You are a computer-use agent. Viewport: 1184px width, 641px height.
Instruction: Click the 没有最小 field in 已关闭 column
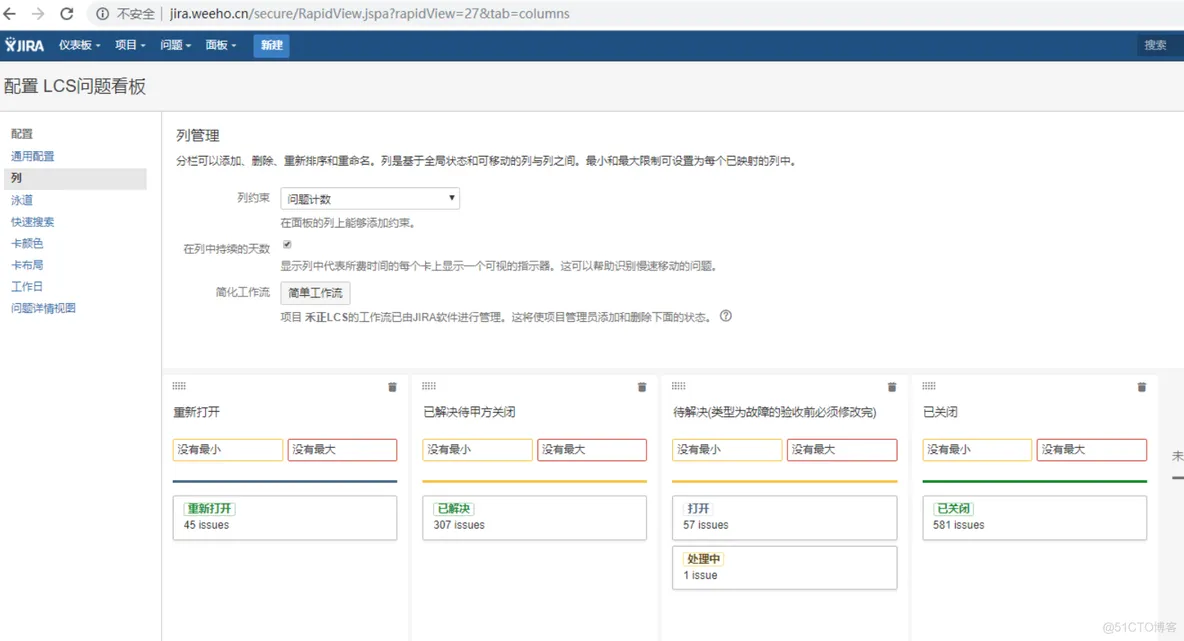tap(977, 450)
